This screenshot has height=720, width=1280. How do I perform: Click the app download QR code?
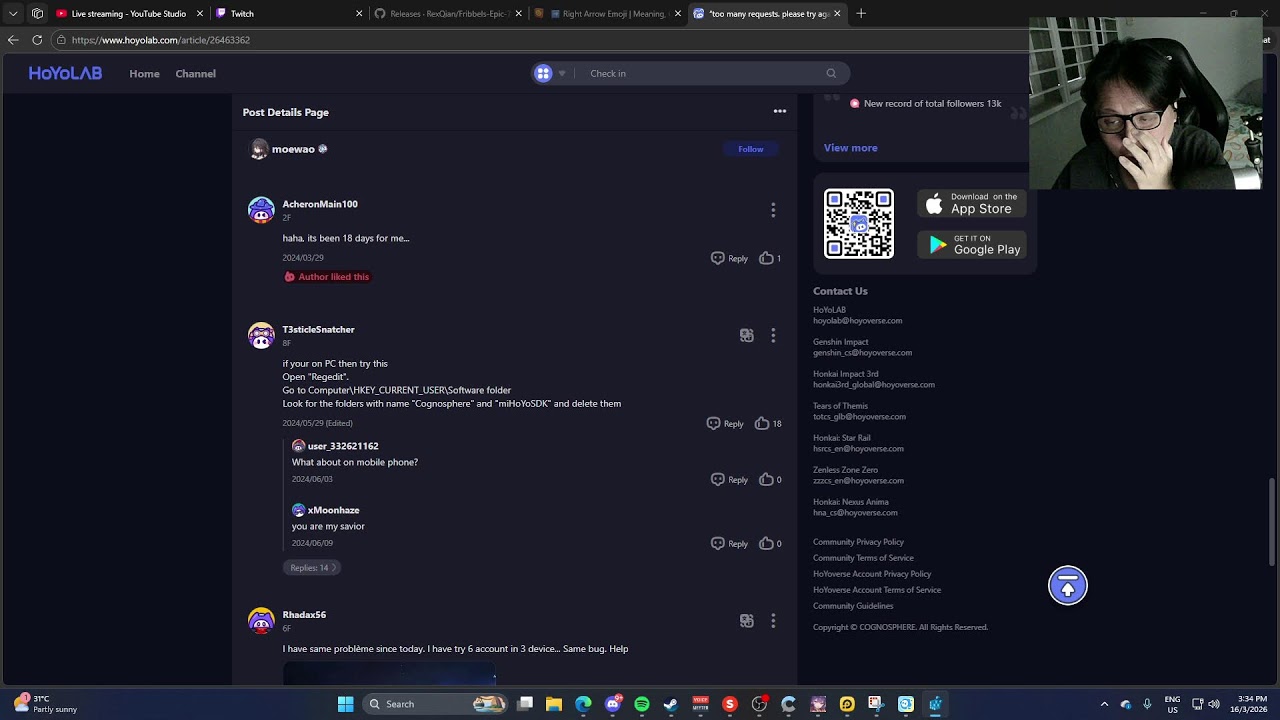[859, 224]
